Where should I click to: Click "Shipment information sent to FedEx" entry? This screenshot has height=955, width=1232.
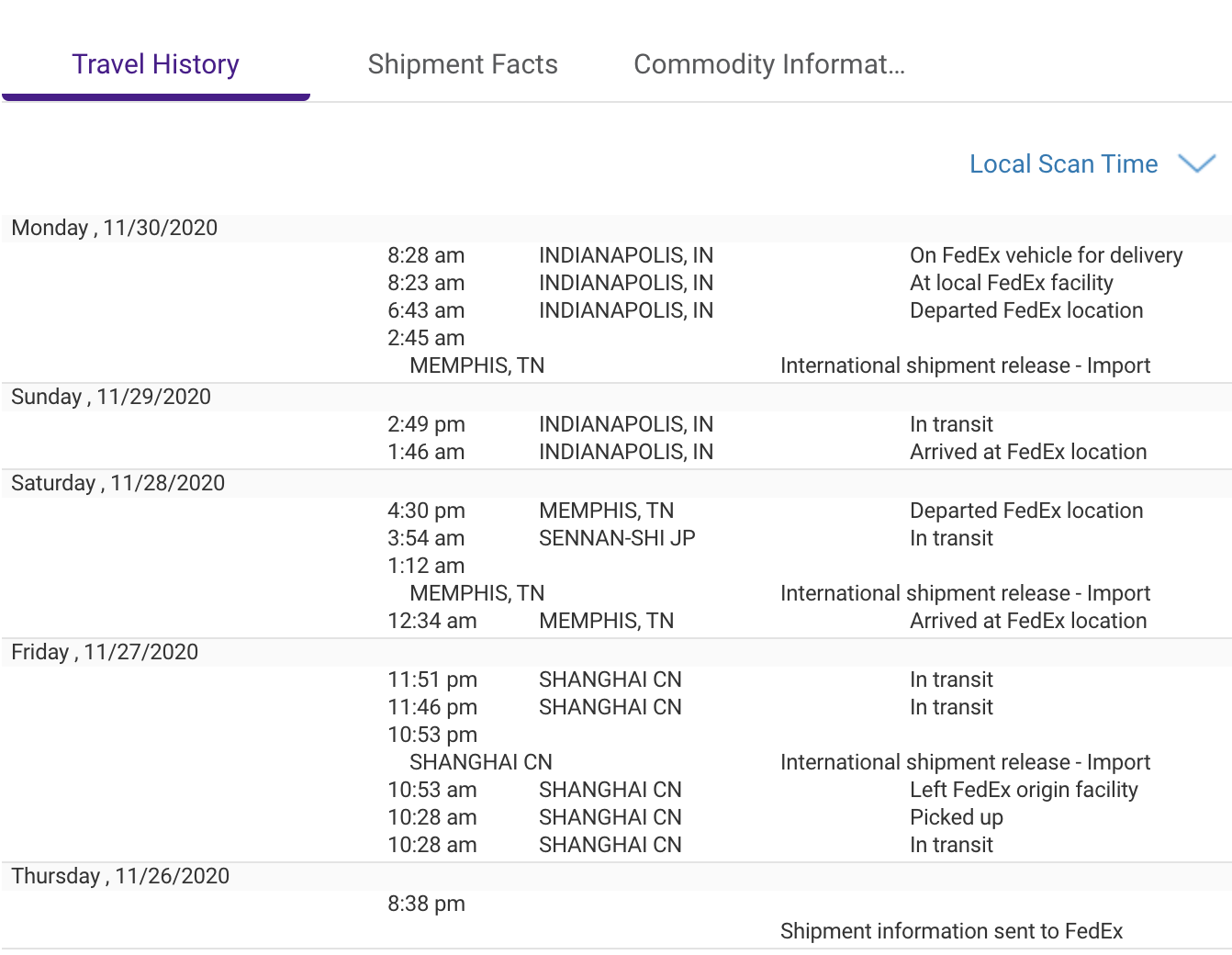pos(951,931)
